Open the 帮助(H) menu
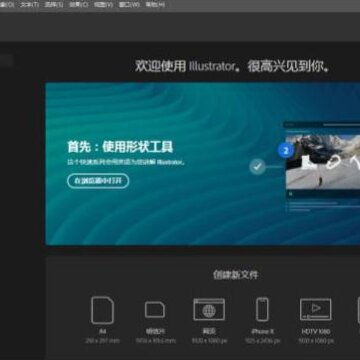Screen dimensions: 360x360 pos(155,5)
